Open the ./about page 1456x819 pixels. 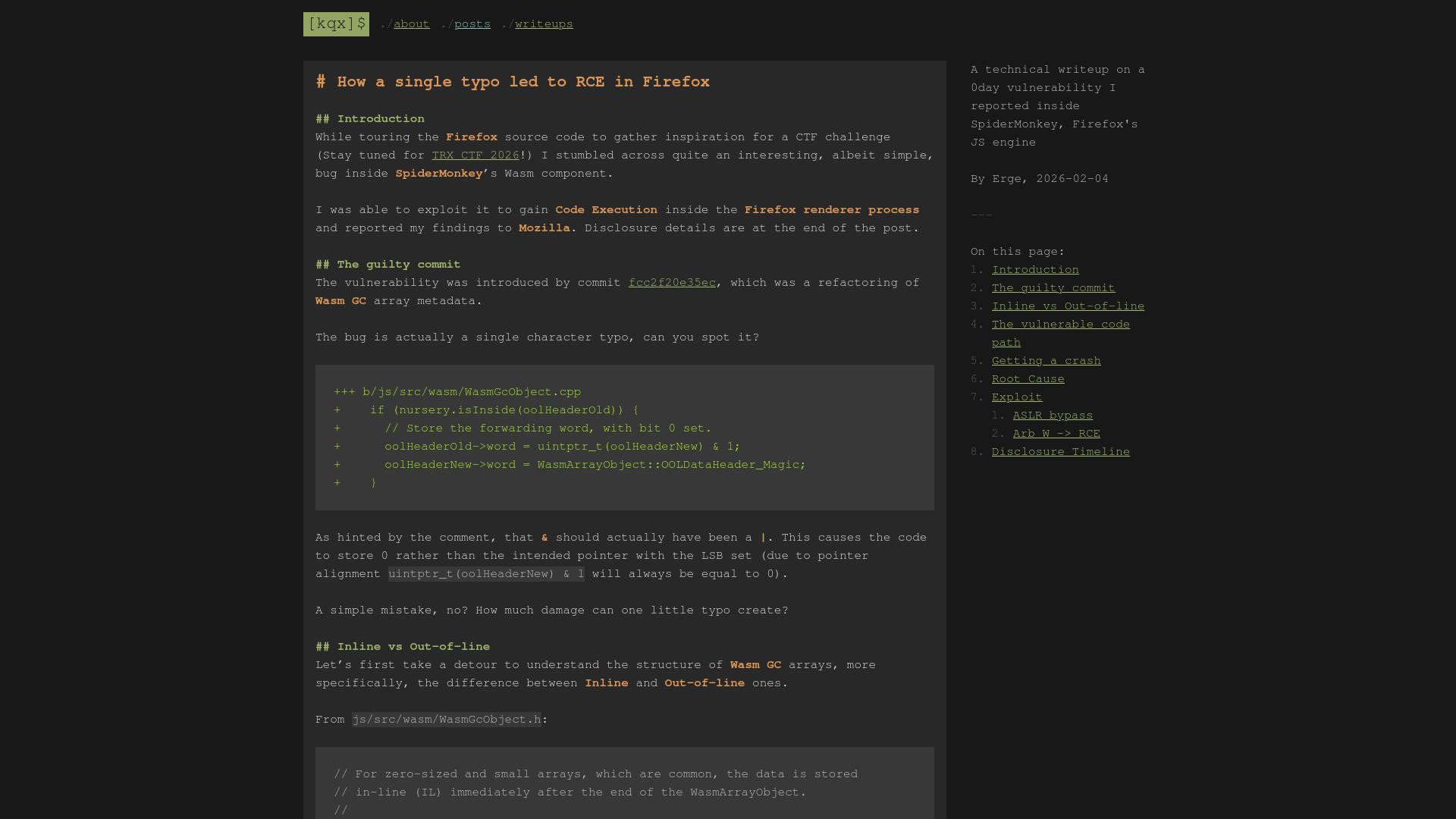click(x=411, y=24)
